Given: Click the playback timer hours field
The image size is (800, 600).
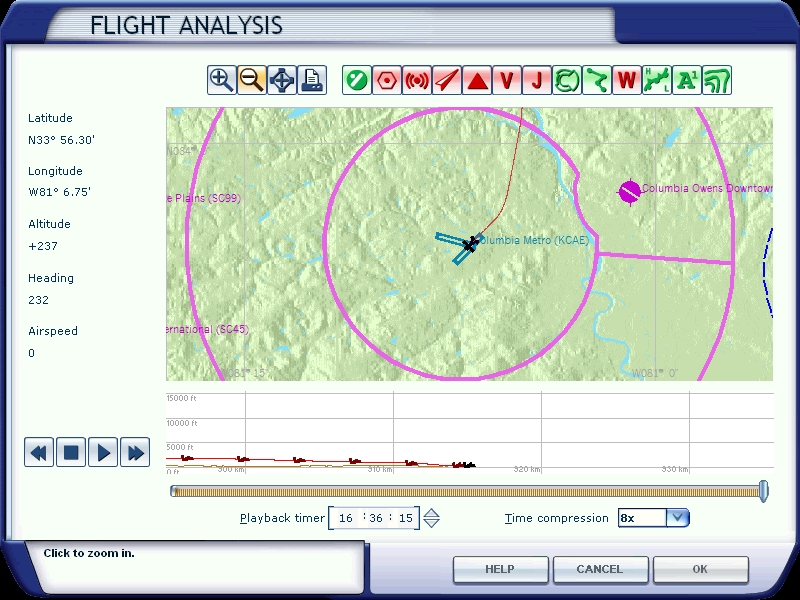Looking at the screenshot, I should (346, 518).
